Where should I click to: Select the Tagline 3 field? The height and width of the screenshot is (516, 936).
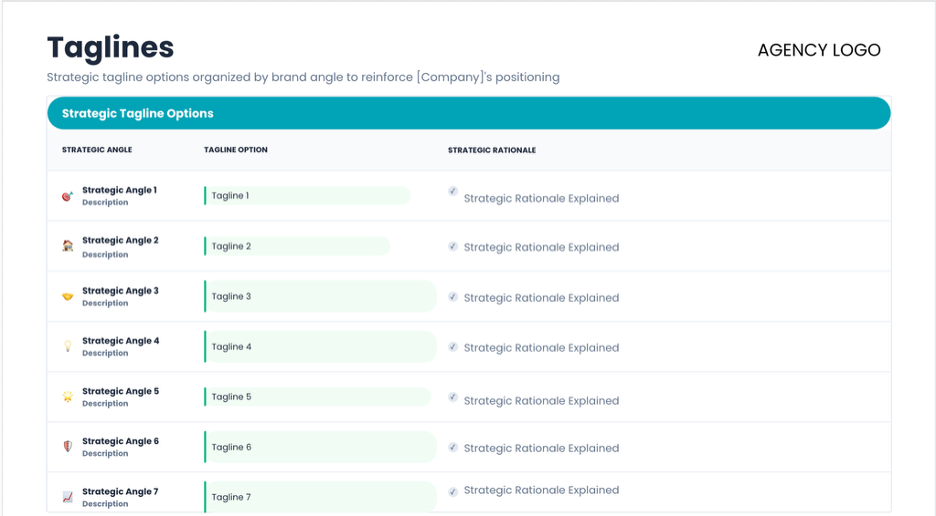pyautogui.click(x=320, y=296)
